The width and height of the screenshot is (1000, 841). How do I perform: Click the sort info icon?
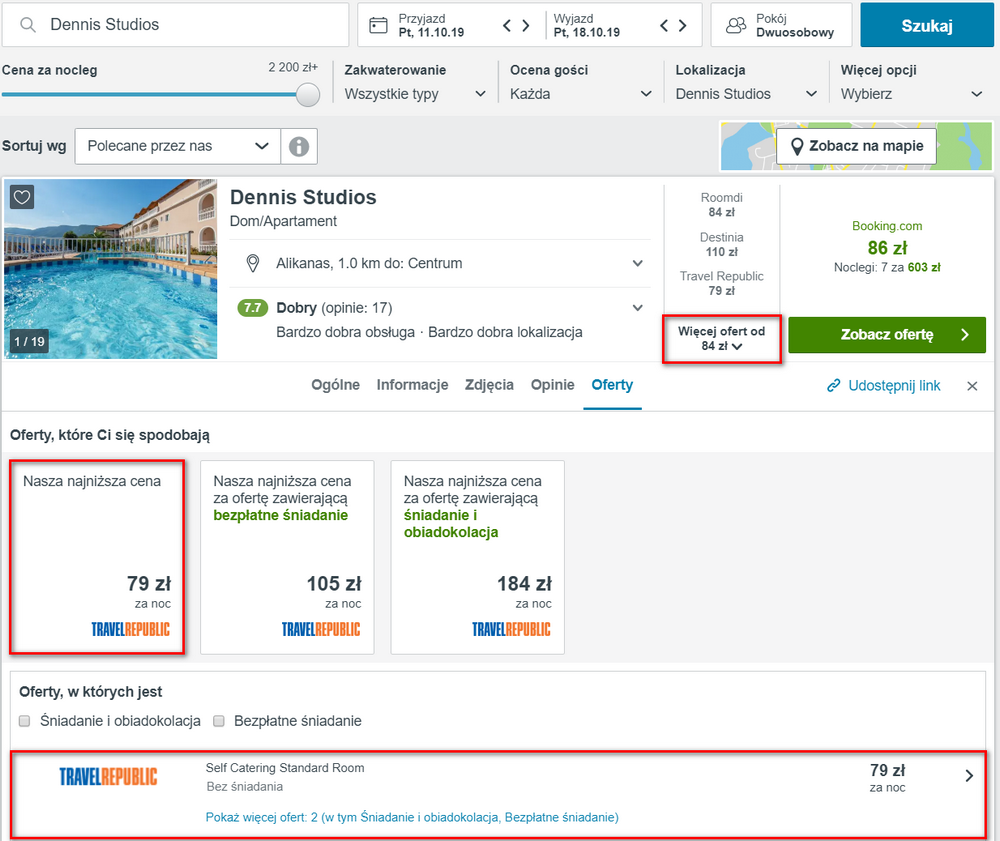point(298,147)
